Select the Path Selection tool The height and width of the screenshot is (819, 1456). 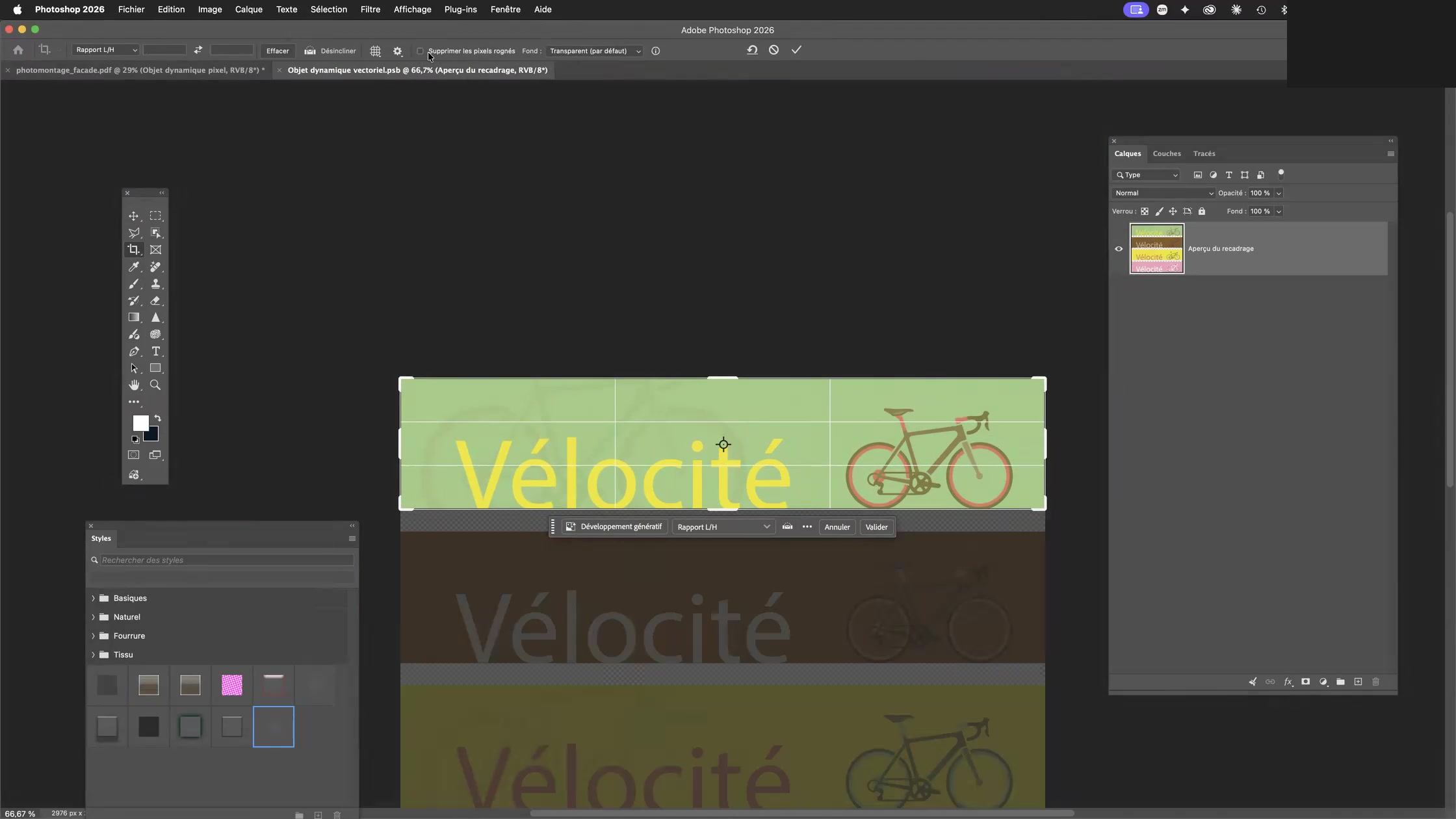[133, 368]
